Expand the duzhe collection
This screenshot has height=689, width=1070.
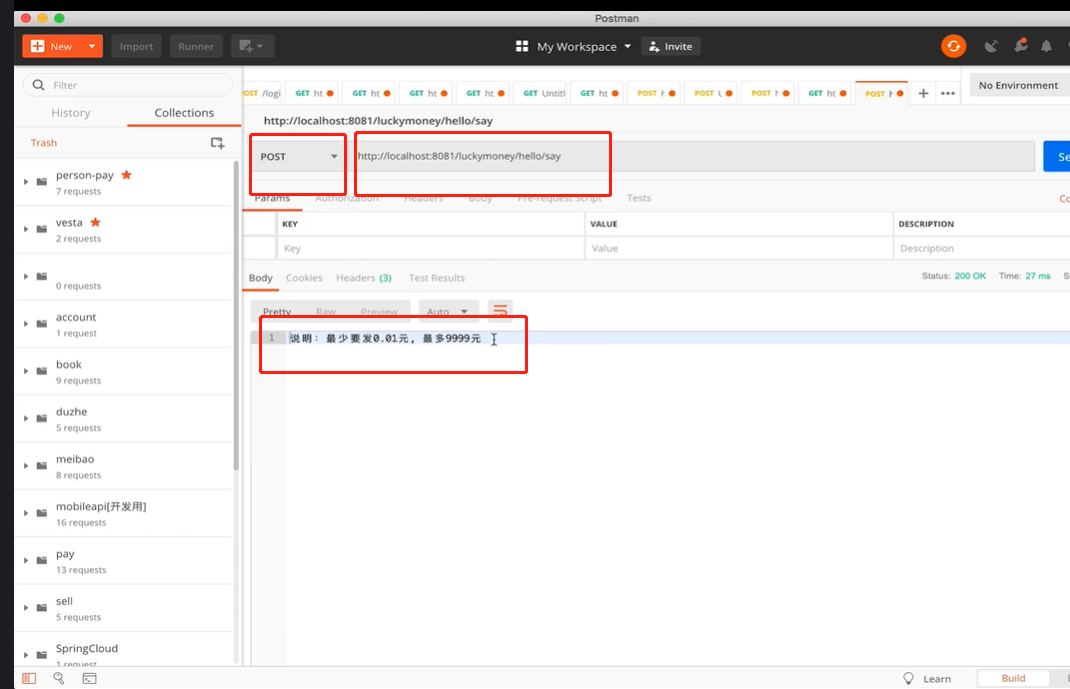[26, 418]
